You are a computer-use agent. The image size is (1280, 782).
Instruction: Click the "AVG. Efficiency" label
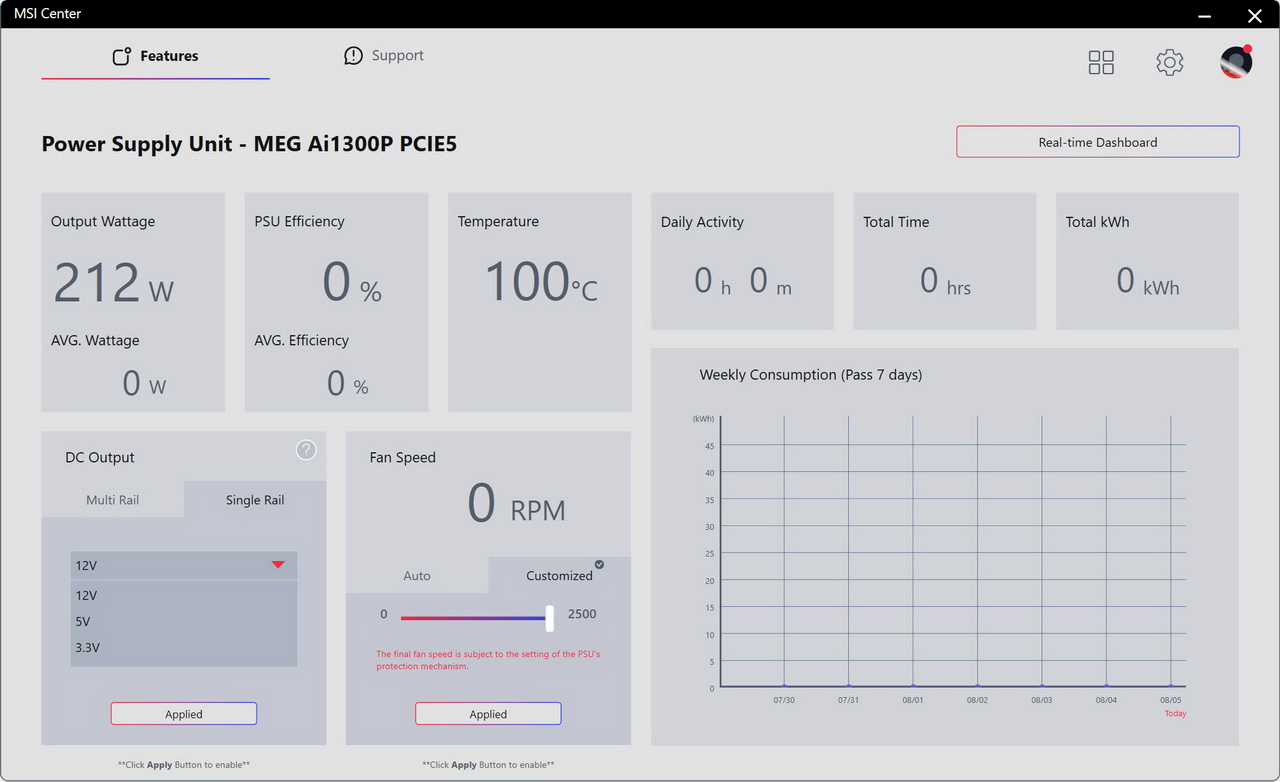[301, 340]
